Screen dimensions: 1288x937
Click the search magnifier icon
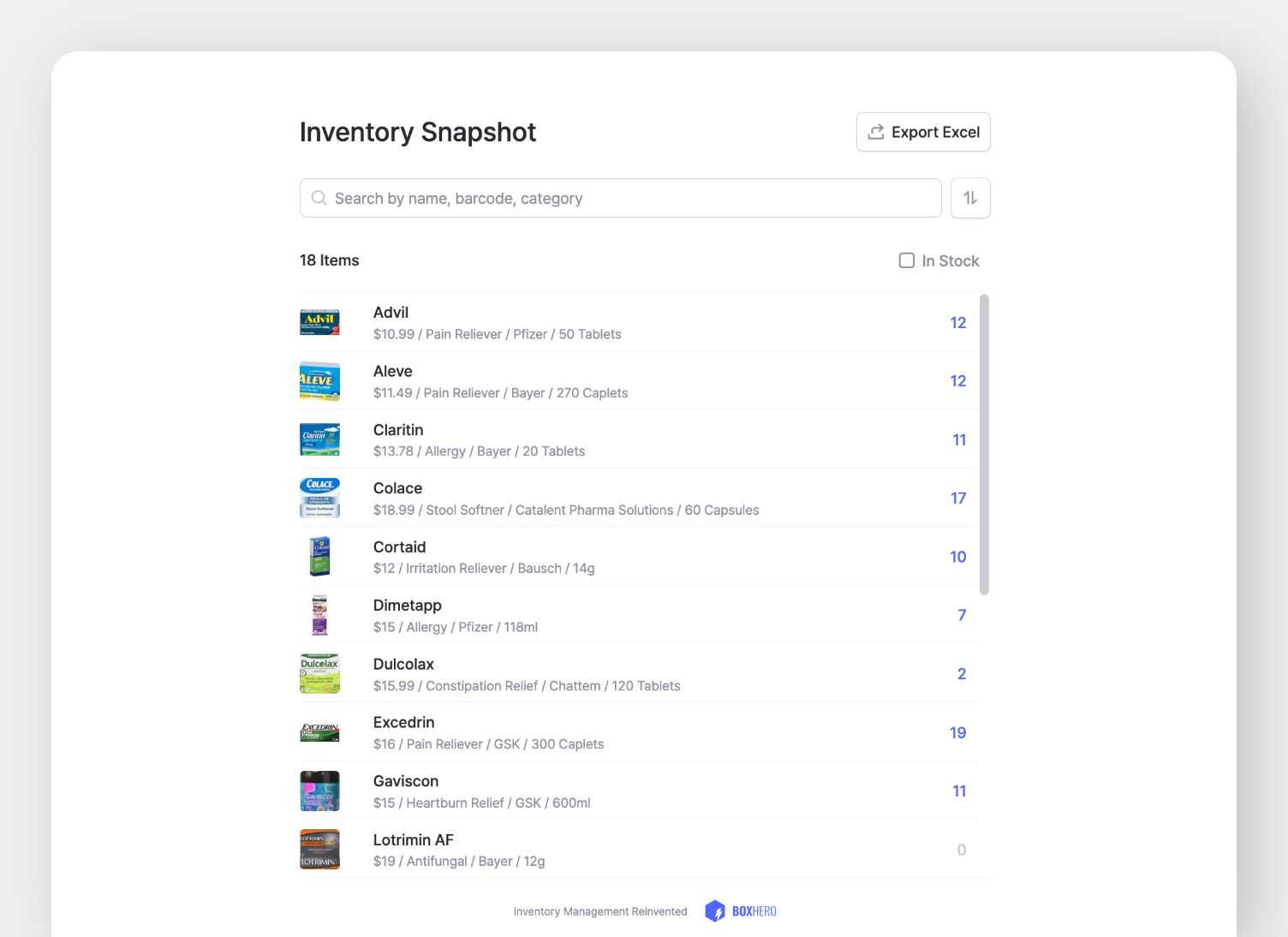319,198
